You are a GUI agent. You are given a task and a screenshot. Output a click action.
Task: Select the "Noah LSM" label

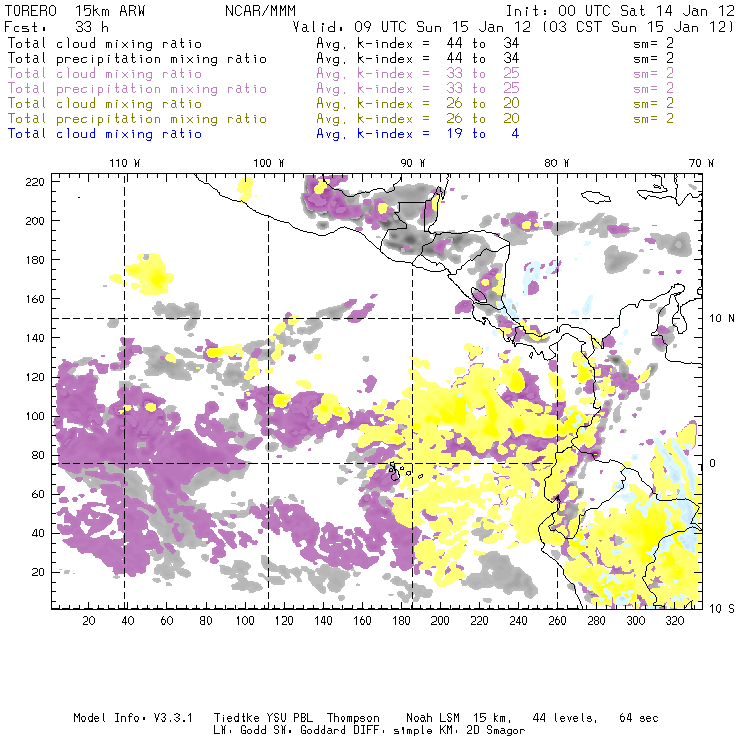433,718
